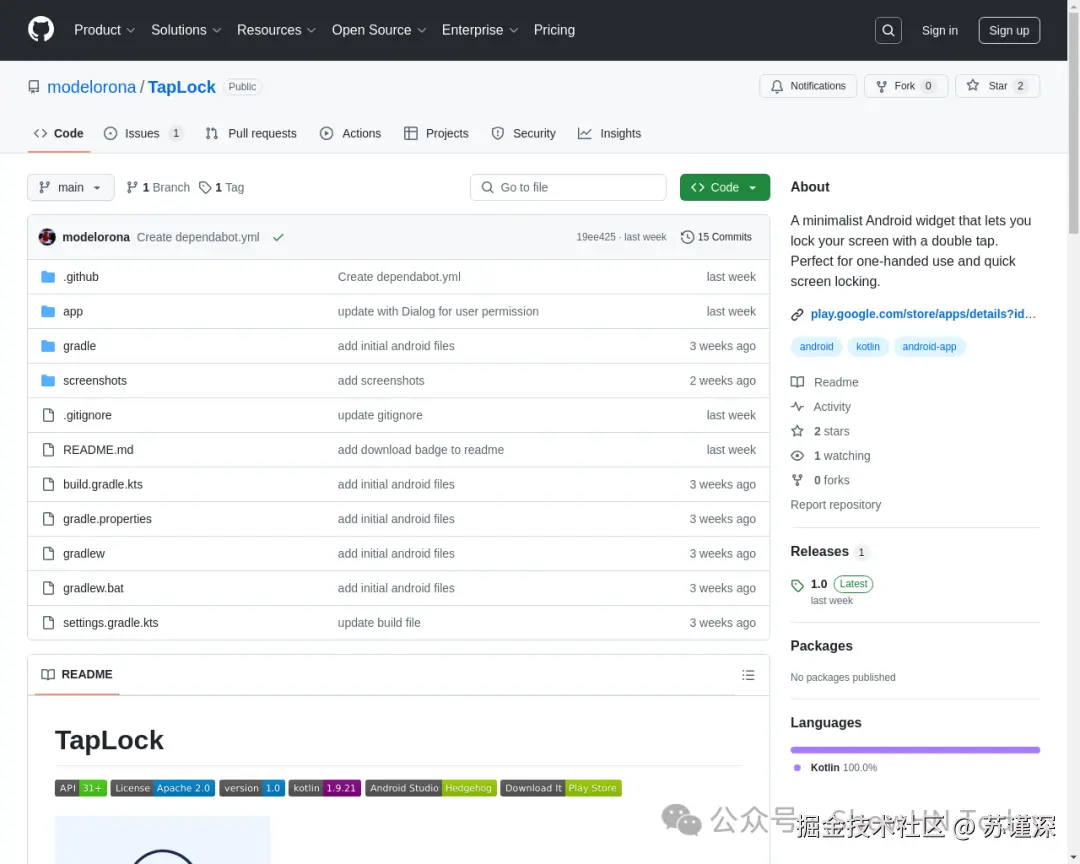This screenshot has width=1080, height=864.
Task: Click the .gitignore file icon
Action: tap(48, 415)
